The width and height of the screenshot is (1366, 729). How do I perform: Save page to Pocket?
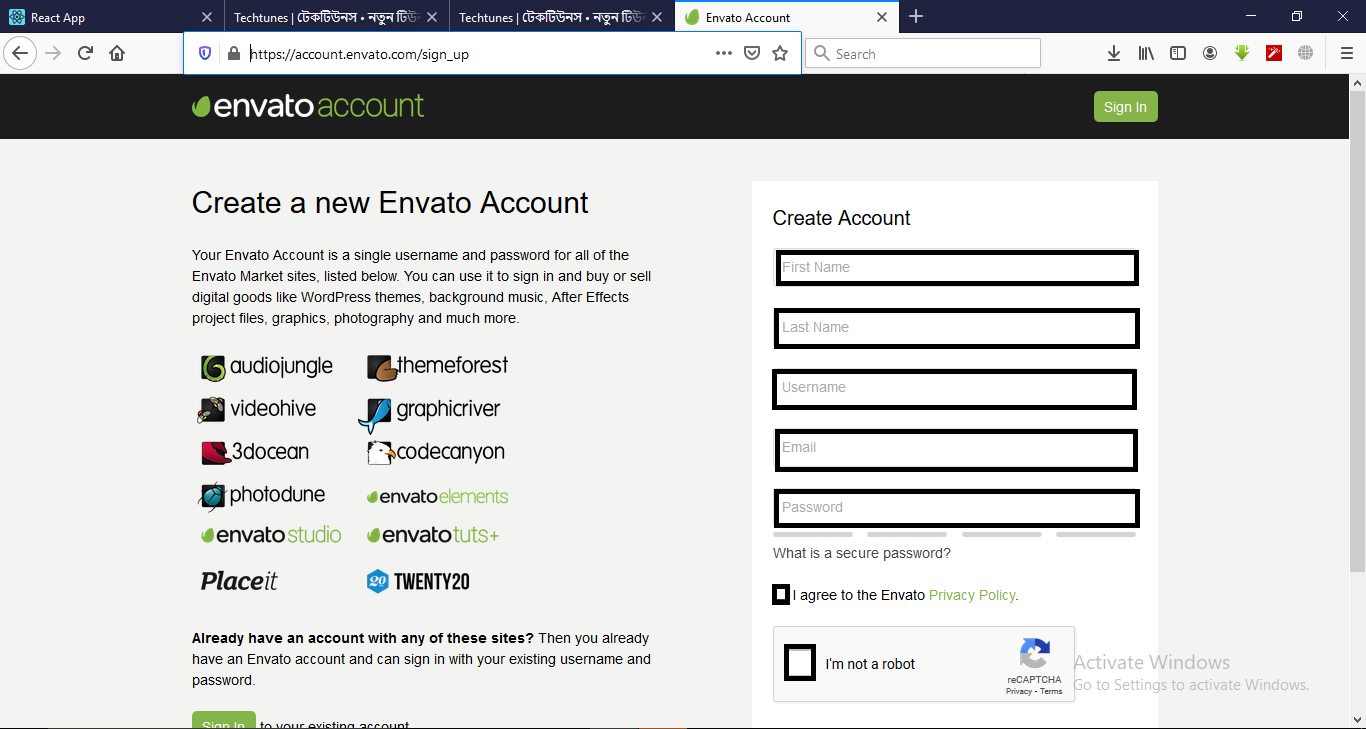tap(752, 54)
